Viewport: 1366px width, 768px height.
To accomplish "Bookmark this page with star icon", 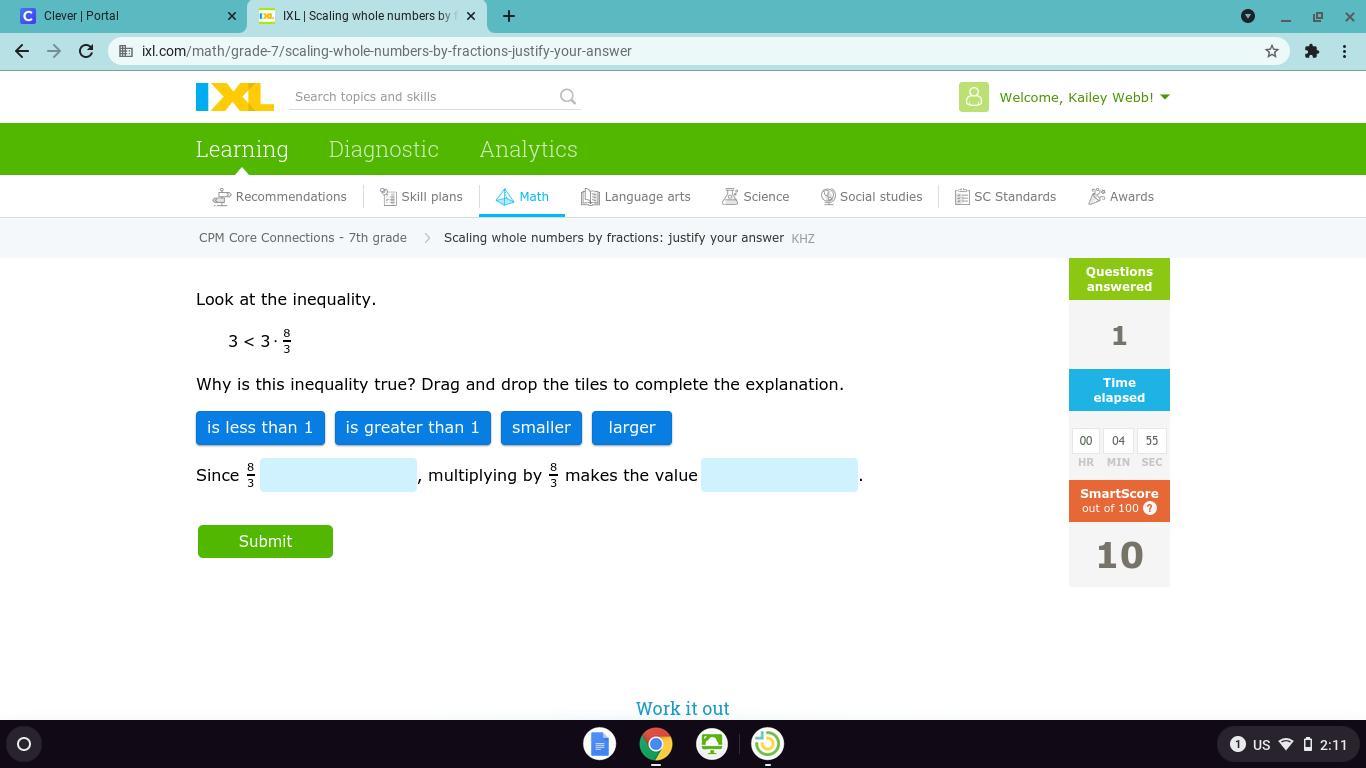I will point(1272,51).
